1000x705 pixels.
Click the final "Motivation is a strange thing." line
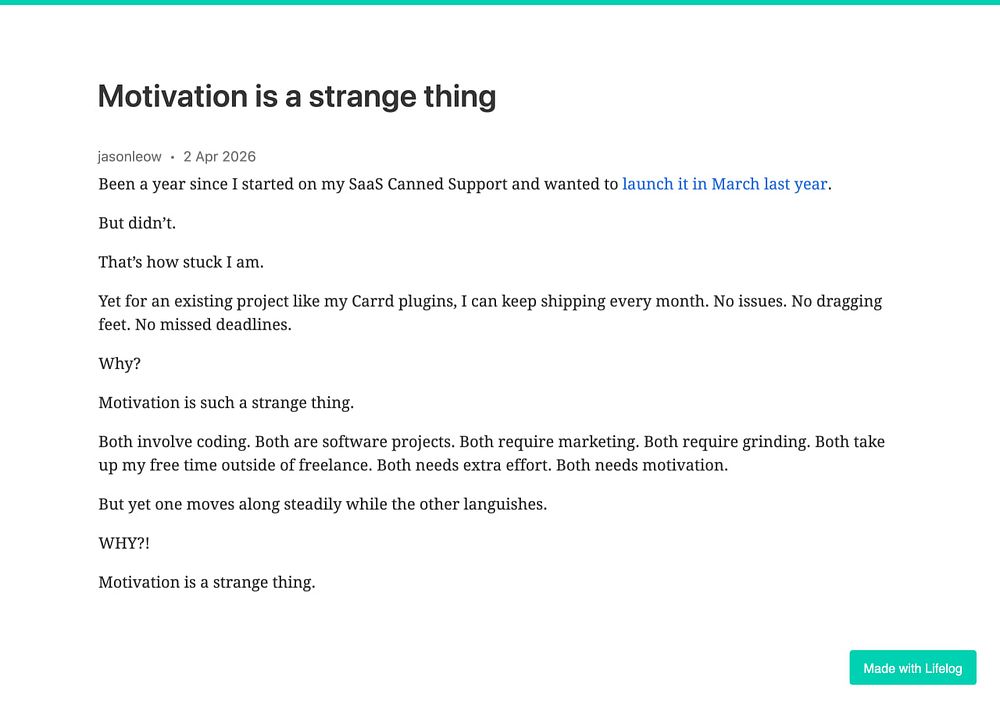click(x=207, y=582)
